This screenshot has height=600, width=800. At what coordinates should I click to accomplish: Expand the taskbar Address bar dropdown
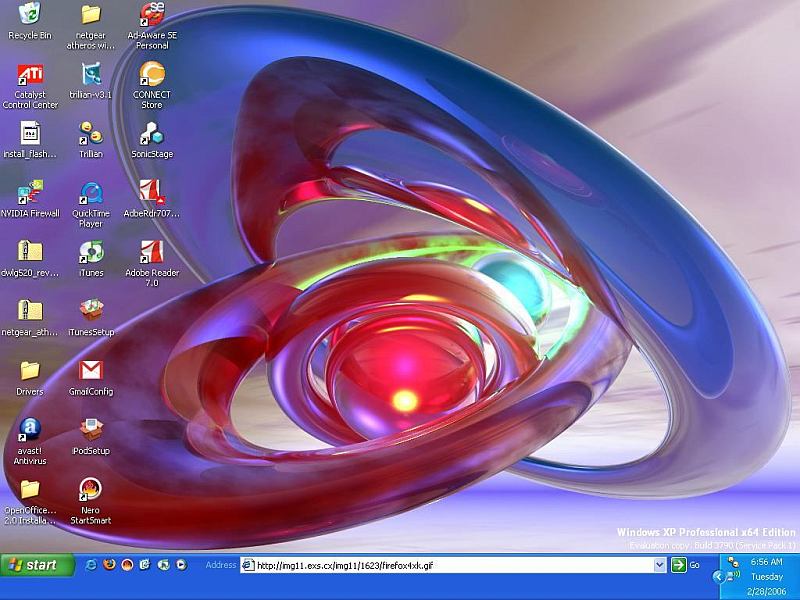(660, 565)
